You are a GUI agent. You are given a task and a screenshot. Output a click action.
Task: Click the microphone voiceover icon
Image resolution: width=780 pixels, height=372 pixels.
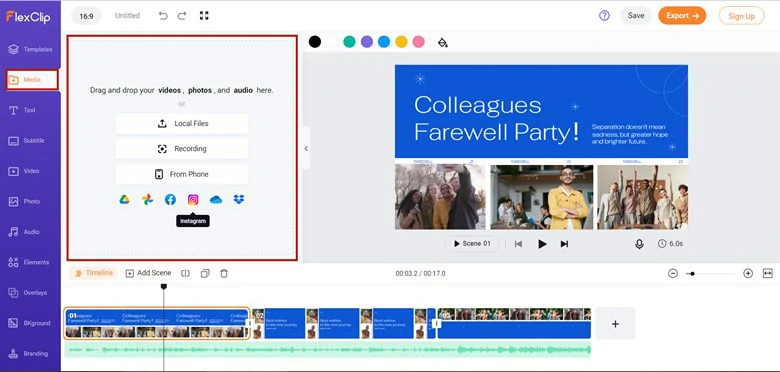tap(639, 244)
